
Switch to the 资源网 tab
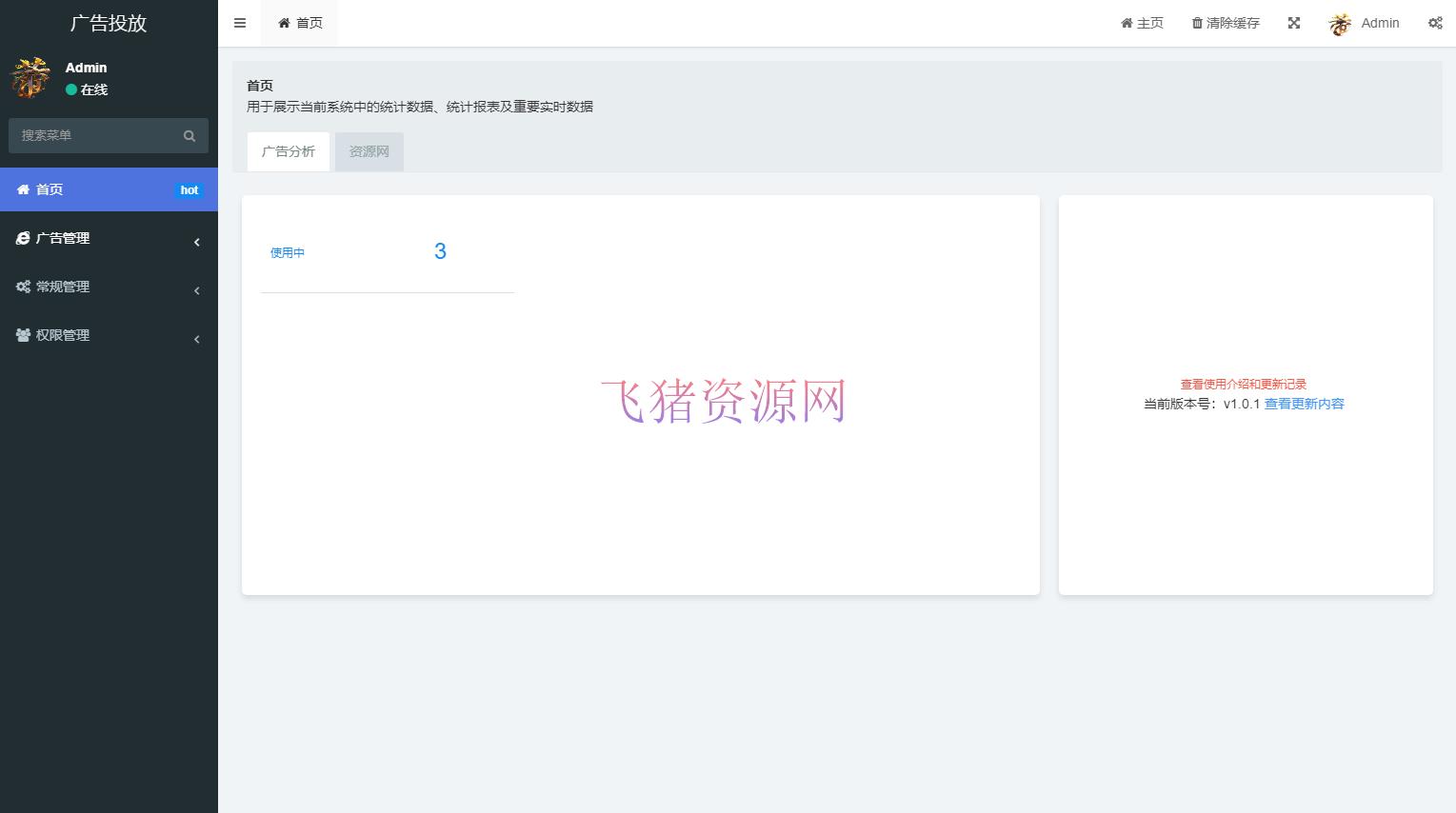click(369, 151)
